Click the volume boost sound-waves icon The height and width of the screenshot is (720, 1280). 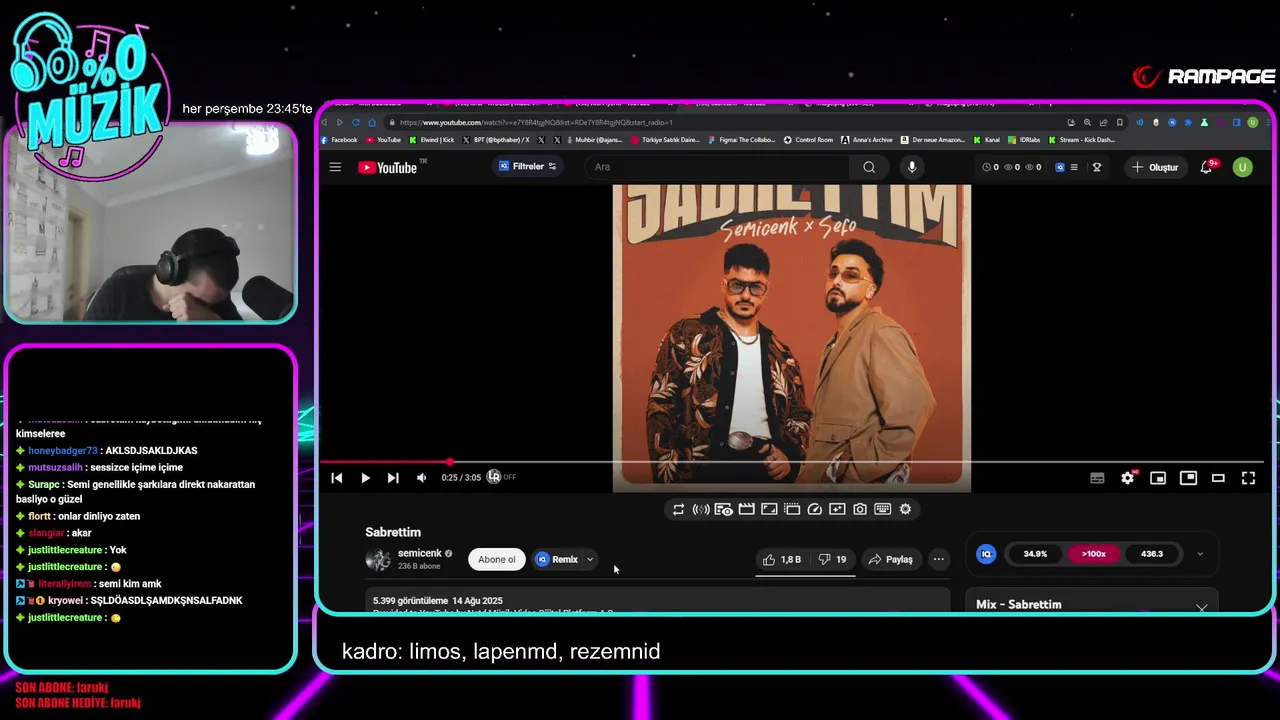click(701, 509)
